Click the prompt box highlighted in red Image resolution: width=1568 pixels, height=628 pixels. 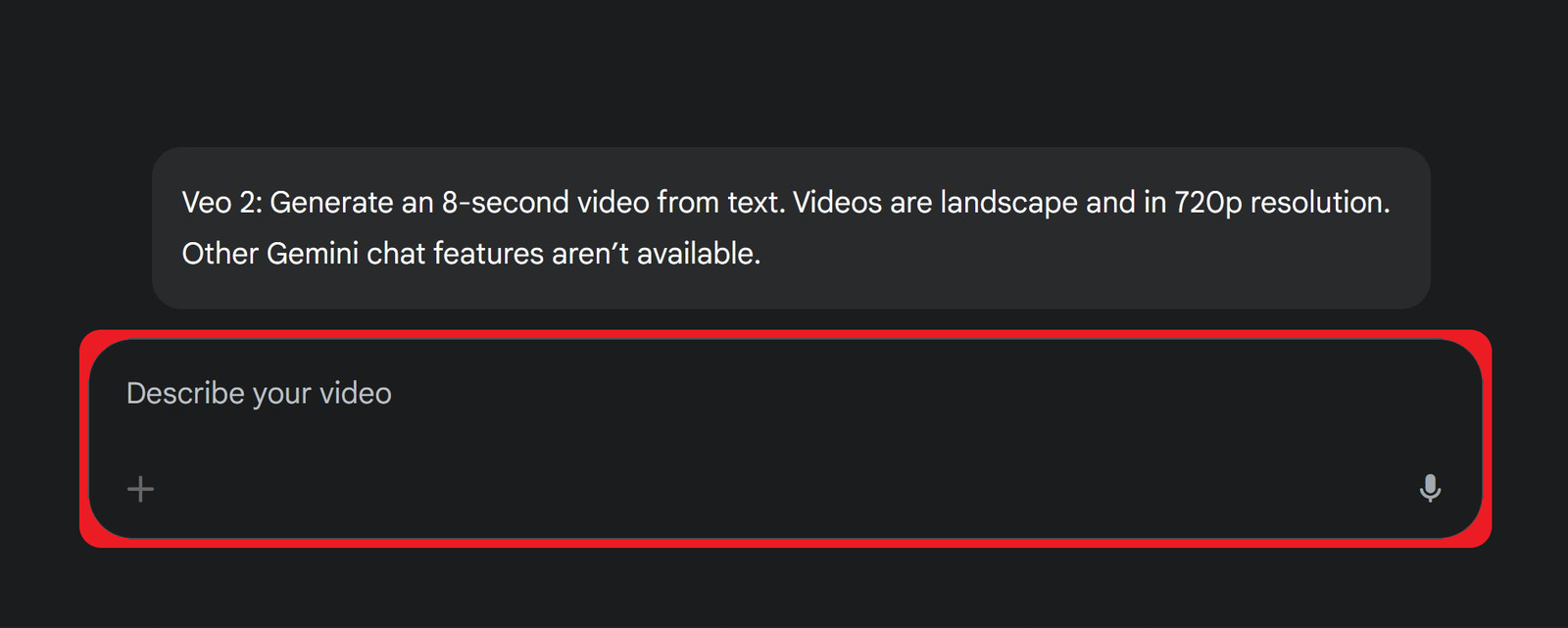tap(784, 436)
